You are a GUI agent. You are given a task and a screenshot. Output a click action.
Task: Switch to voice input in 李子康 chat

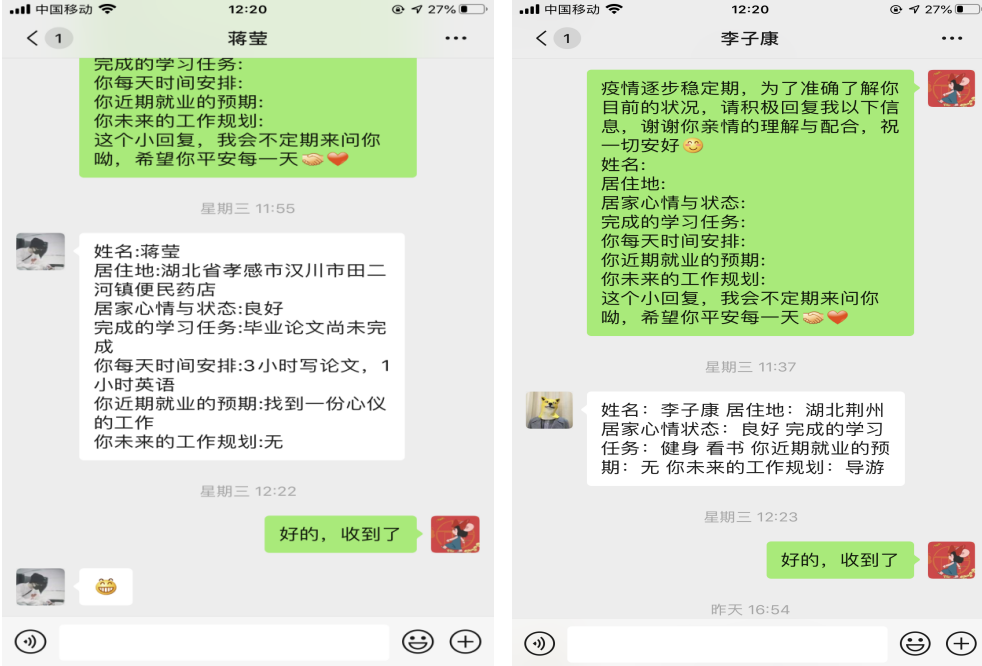(x=539, y=643)
